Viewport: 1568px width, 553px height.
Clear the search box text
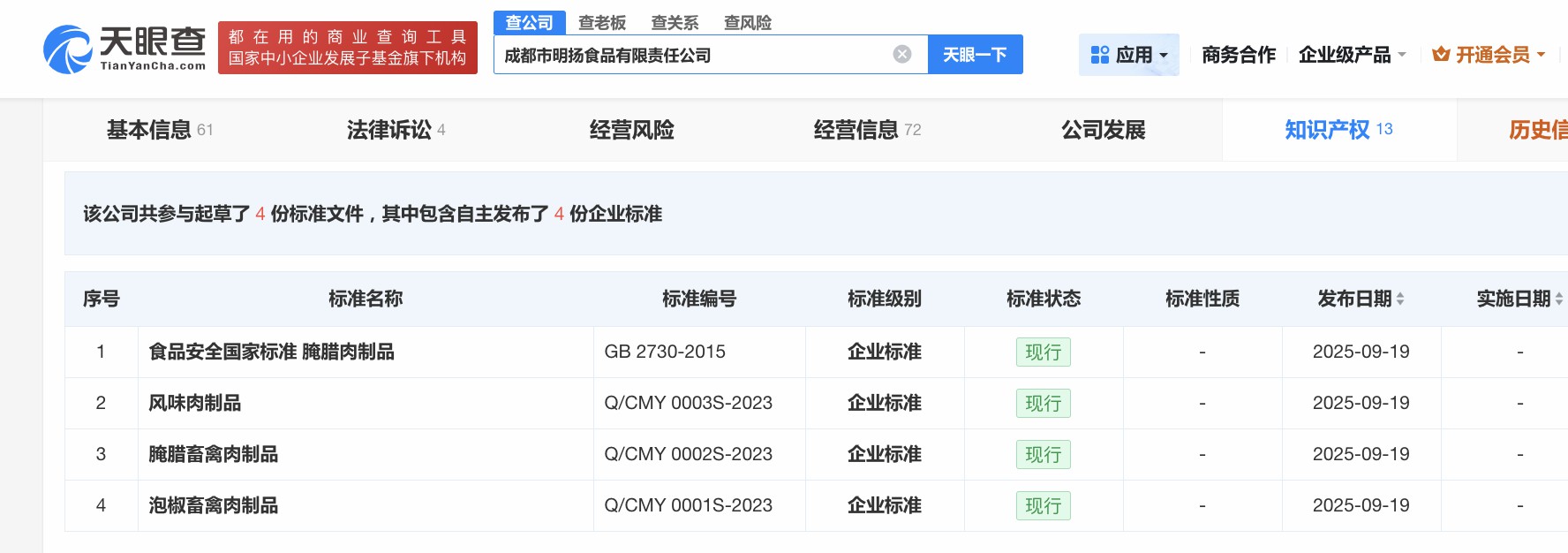(x=901, y=55)
